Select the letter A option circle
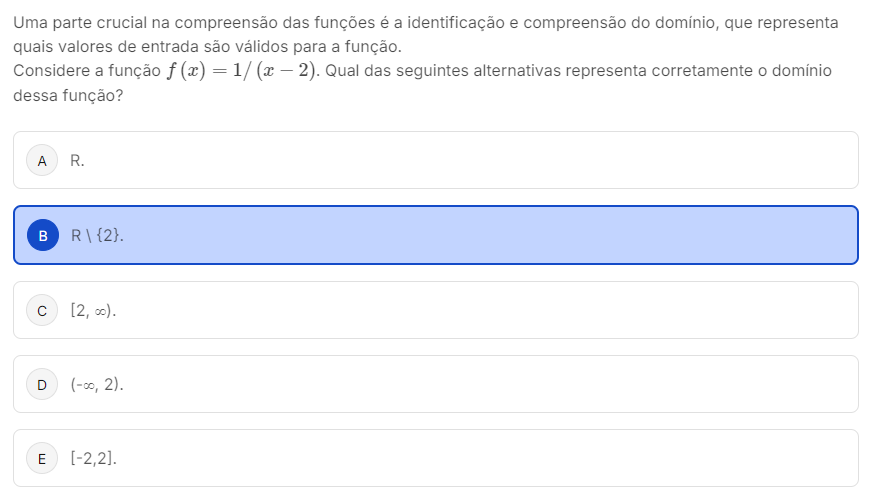869x498 pixels. tap(42, 160)
